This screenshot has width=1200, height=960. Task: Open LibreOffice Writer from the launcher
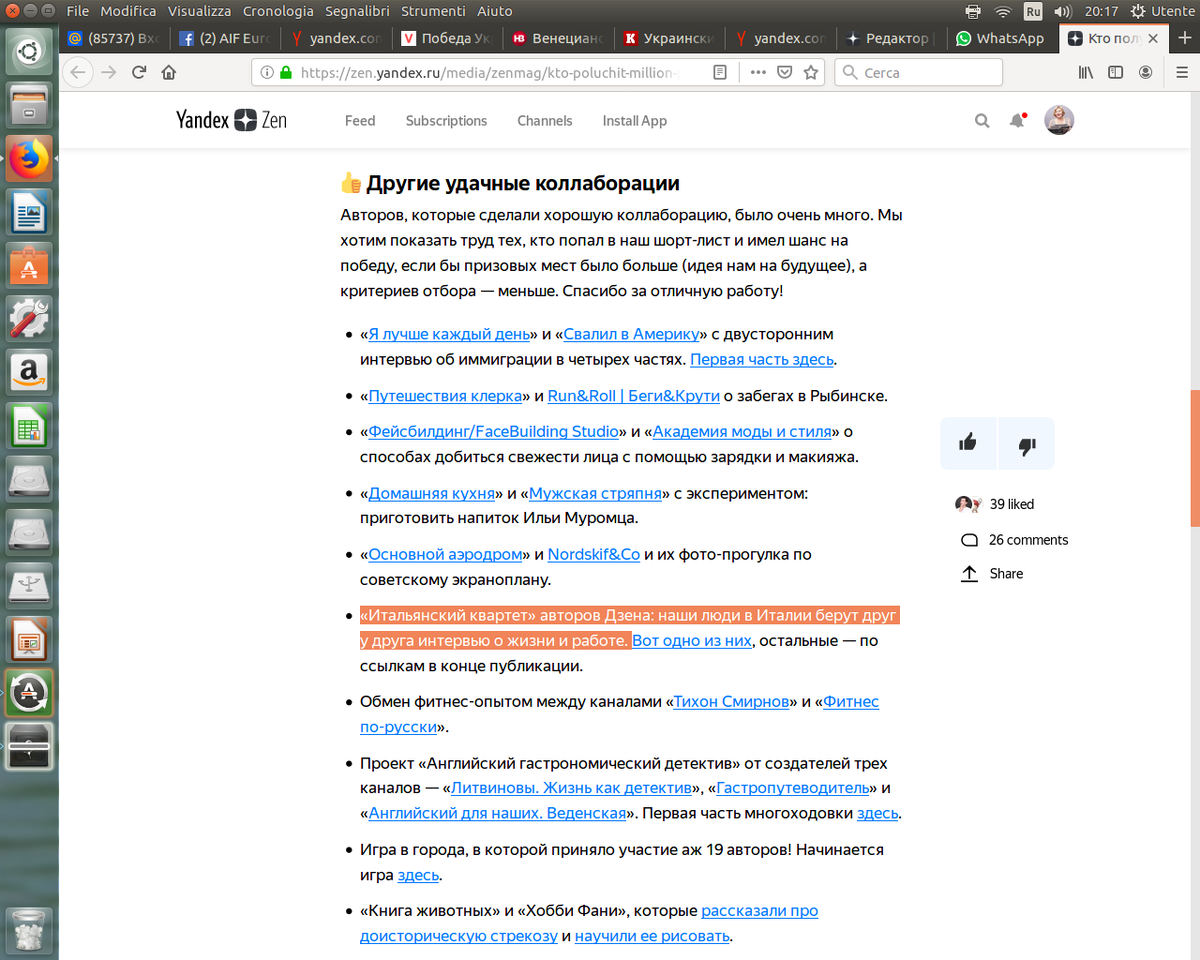[x=29, y=212]
